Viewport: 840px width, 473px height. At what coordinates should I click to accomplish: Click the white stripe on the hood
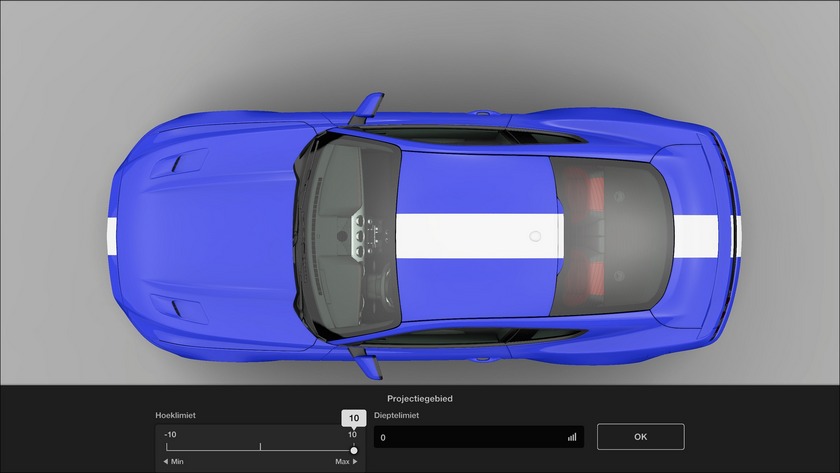tap(112, 234)
